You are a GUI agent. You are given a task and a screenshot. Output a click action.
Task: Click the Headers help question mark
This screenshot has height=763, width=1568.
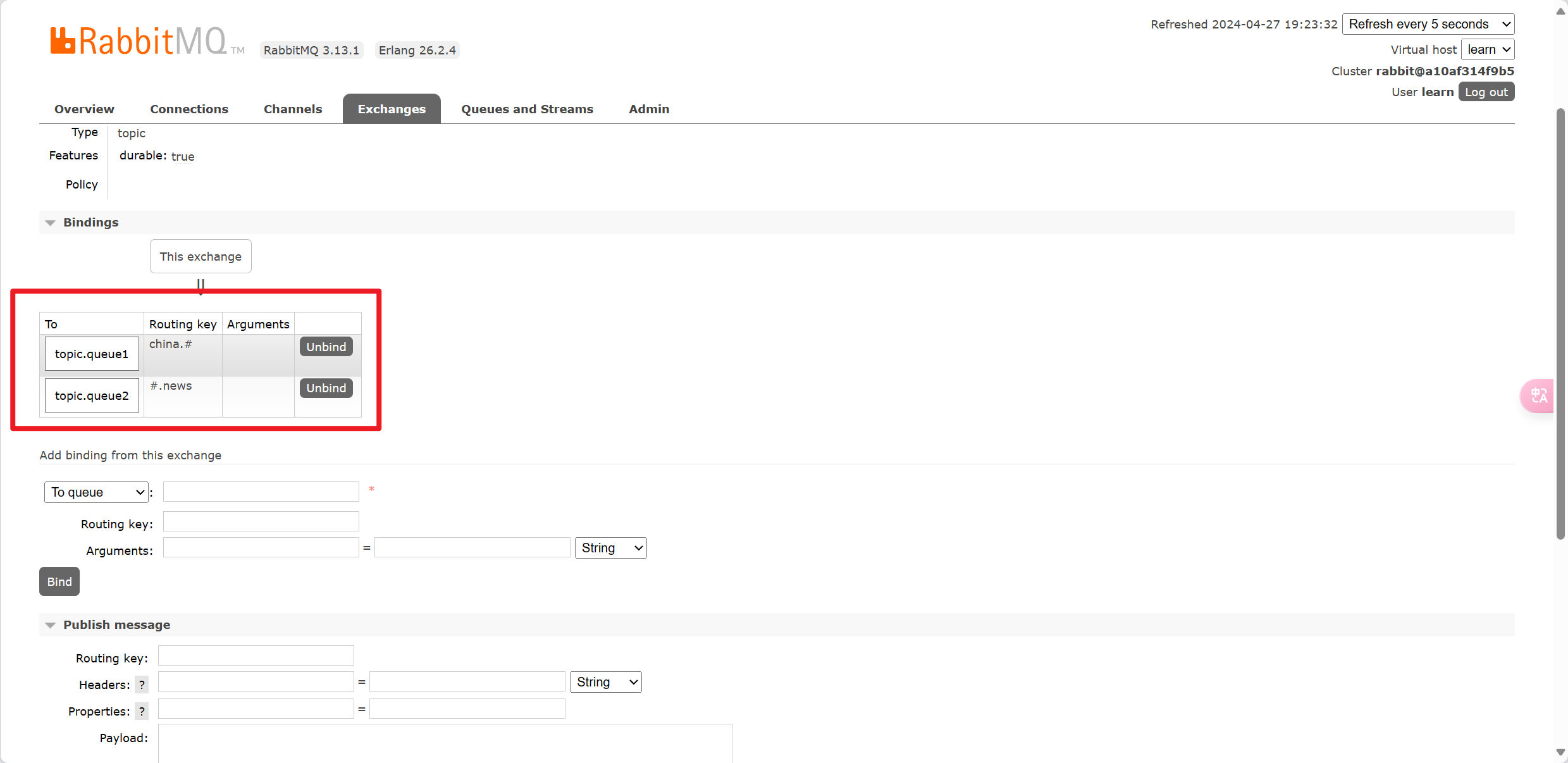click(142, 685)
